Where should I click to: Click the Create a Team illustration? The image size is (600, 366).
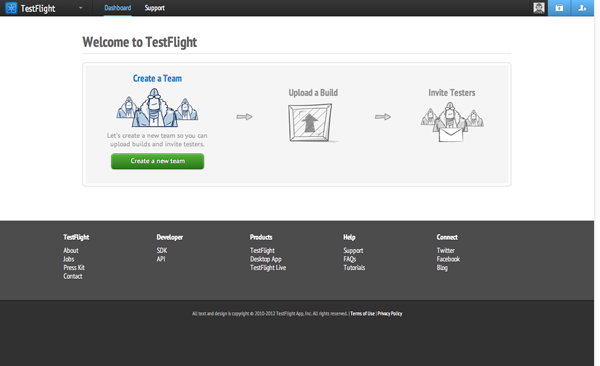pyautogui.click(x=157, y=108)
